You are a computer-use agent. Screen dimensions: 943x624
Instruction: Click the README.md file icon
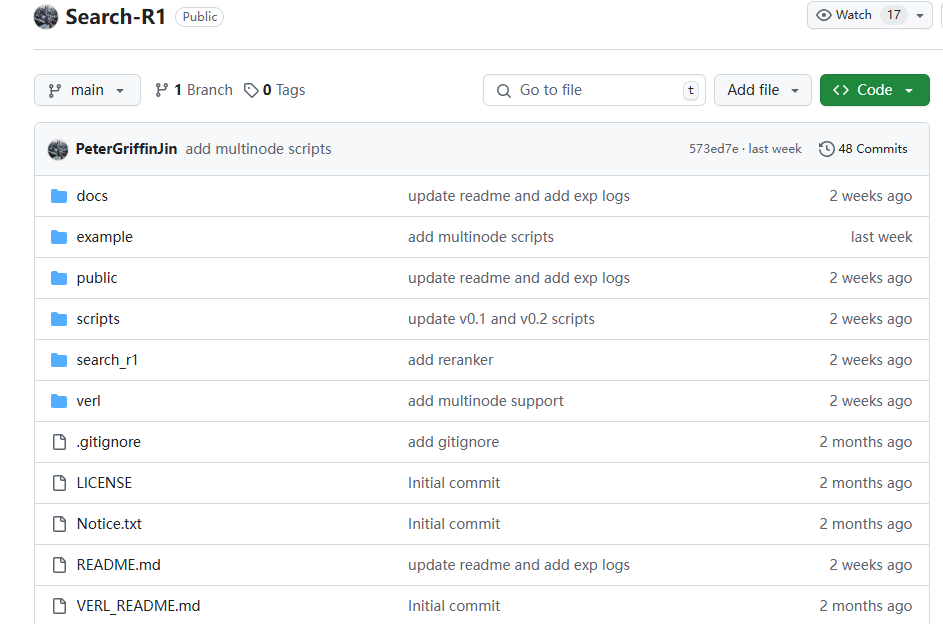59,564
